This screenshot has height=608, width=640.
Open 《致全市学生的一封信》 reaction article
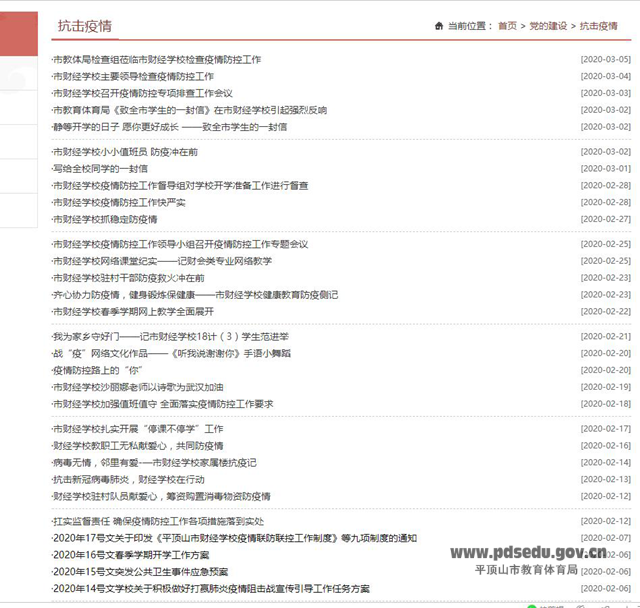[x=176, y=110]
